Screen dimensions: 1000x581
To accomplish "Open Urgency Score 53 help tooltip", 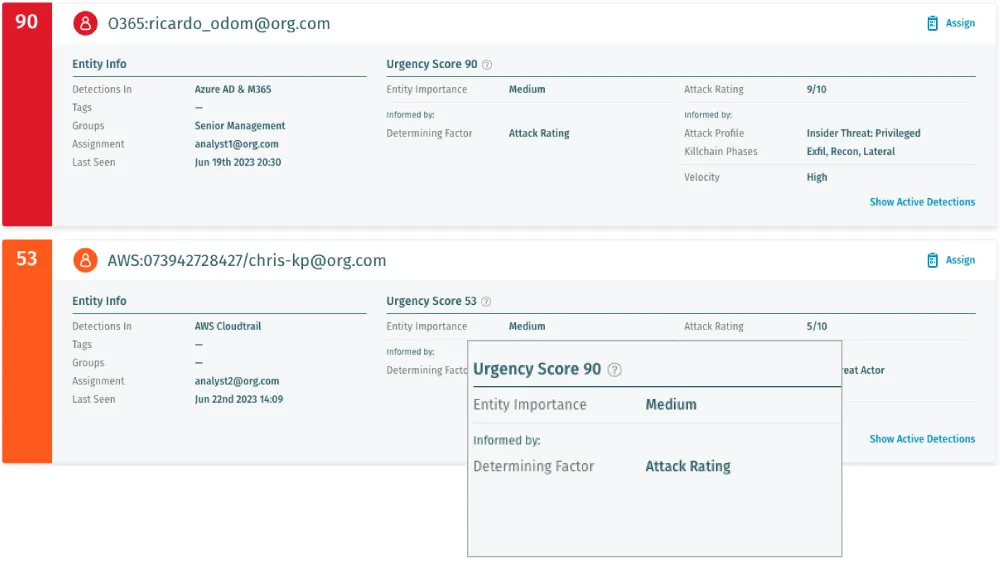I will click(486, 301).
